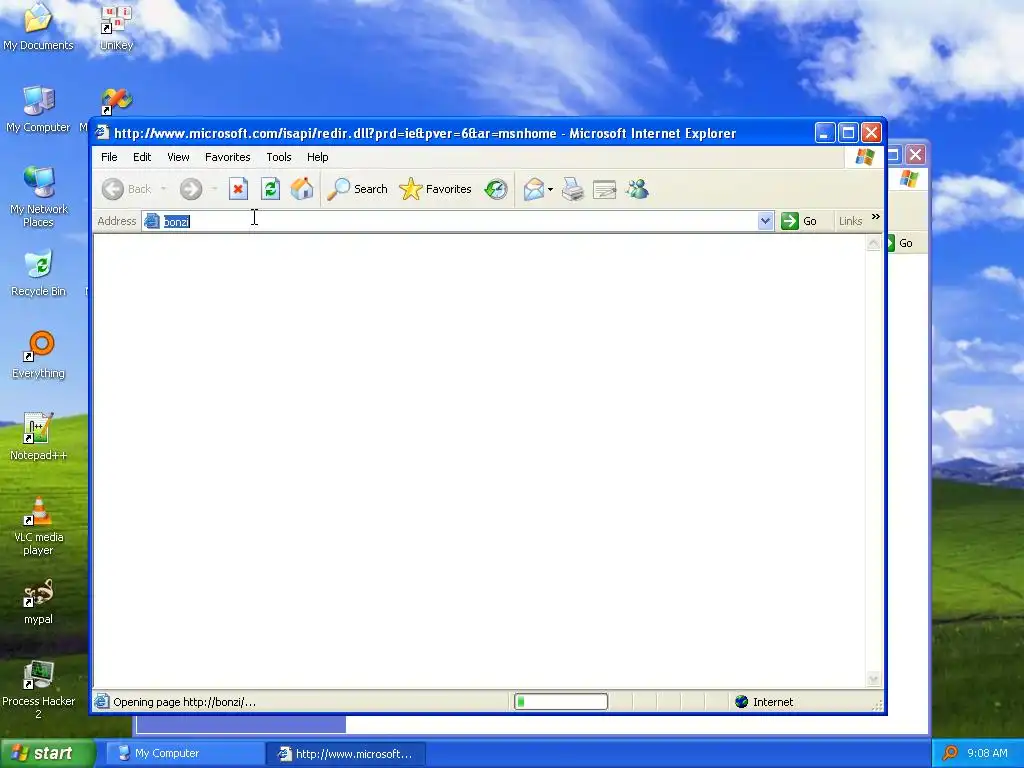The height and width of the screenshot is (768, 1024).
Task: Expand the address bar dropdown list
Action: tap(765, 221)
